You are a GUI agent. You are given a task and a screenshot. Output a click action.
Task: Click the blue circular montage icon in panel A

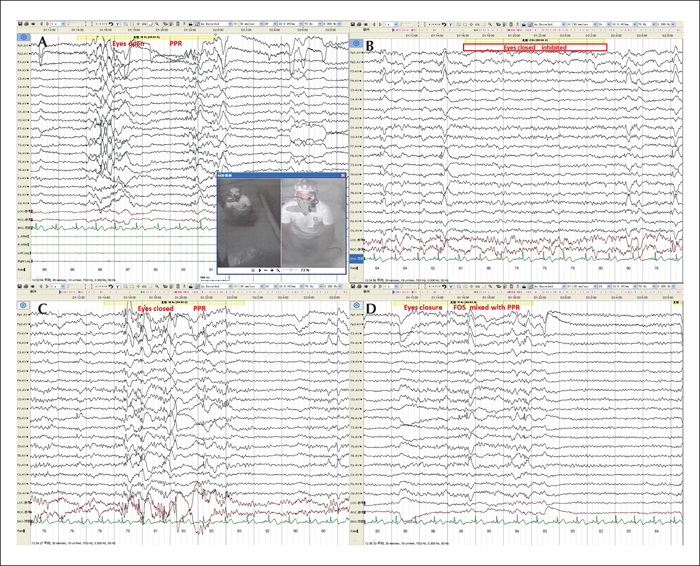[x=24, y=37]
